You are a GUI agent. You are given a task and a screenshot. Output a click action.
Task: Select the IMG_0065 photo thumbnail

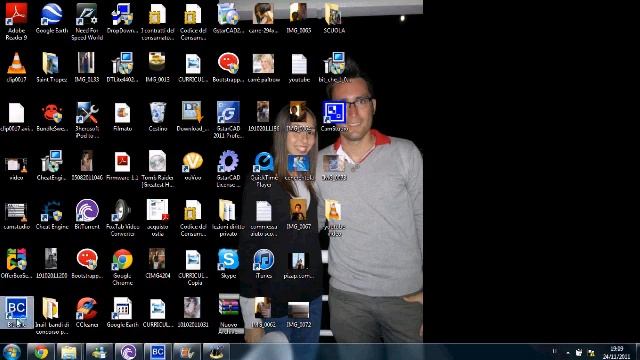coord(299,18)
